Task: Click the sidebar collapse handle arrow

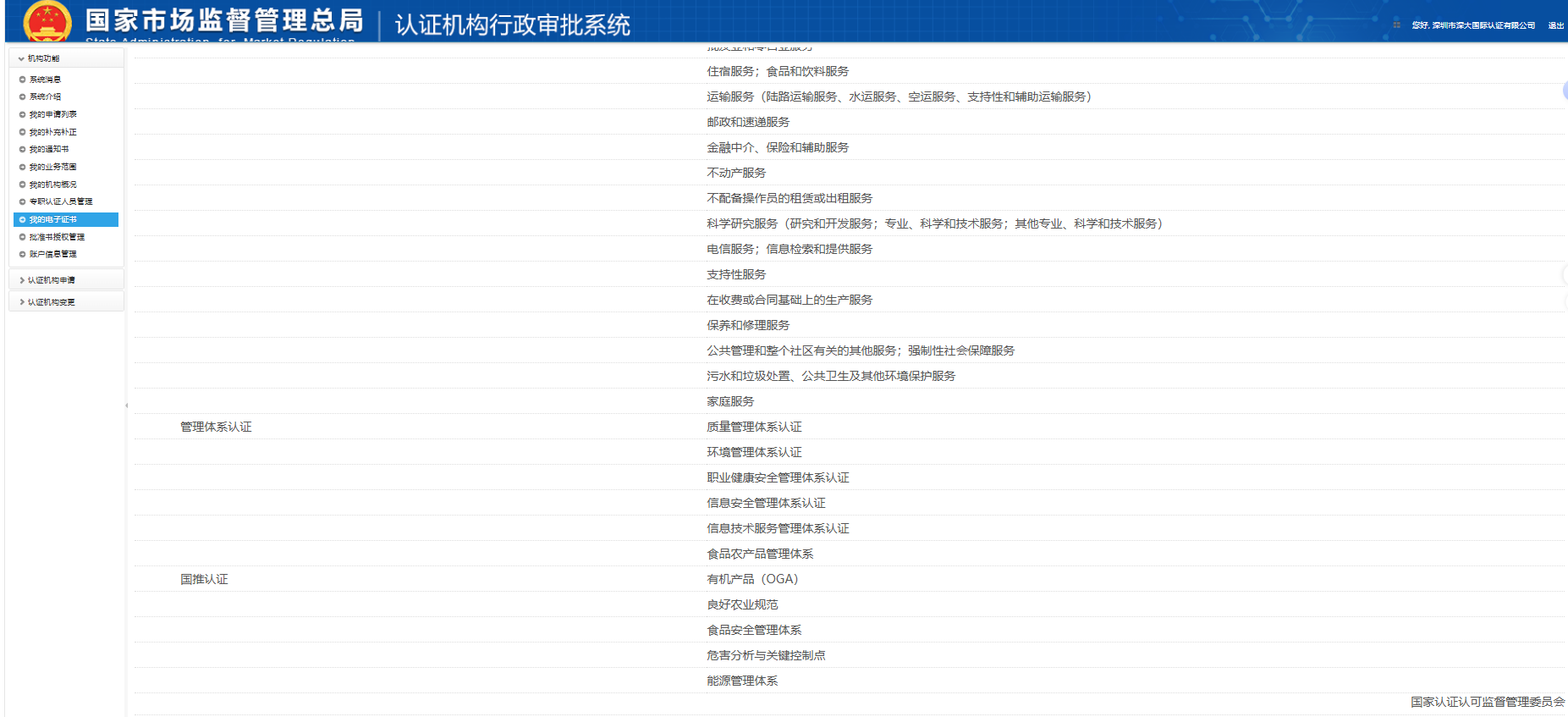Action: [127, 405]
